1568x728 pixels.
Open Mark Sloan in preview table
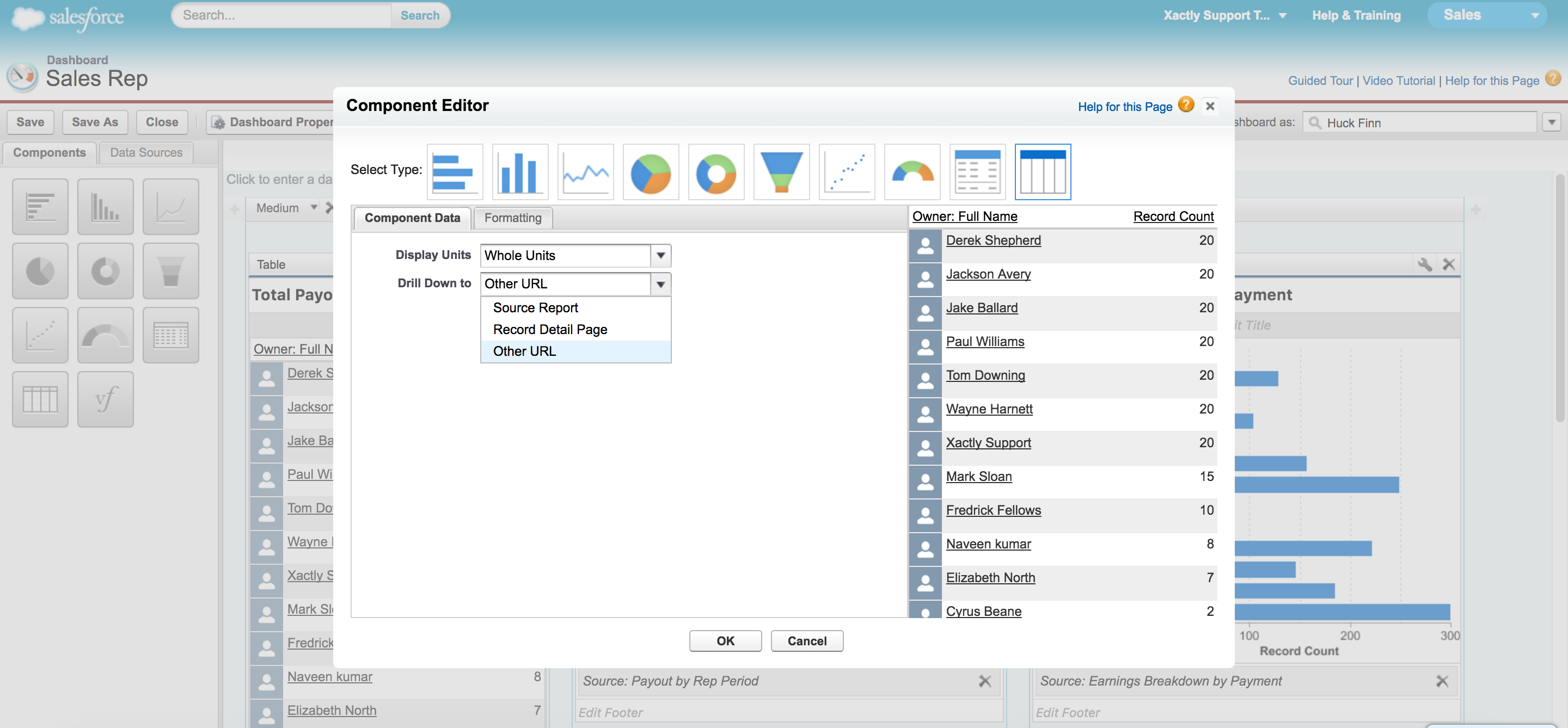click(x=978, y=476)
